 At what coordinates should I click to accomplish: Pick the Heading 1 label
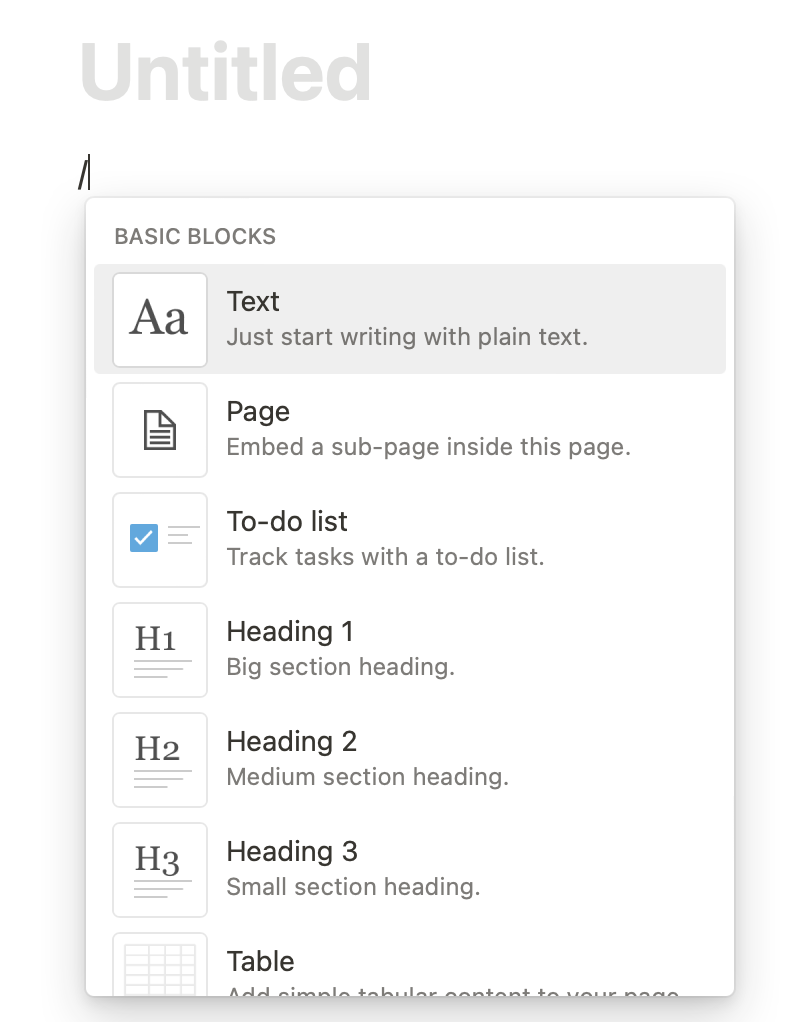pyautogui.click(x=290, y=632)
